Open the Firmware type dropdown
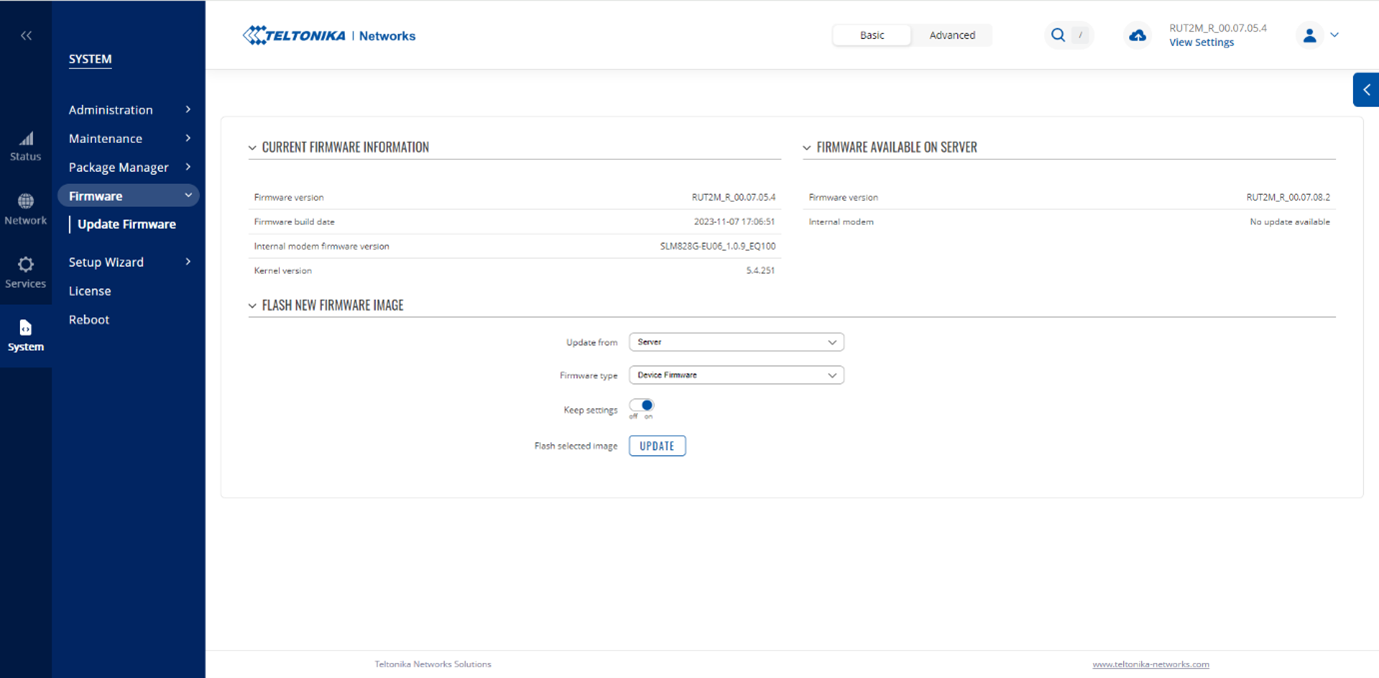 736,375
